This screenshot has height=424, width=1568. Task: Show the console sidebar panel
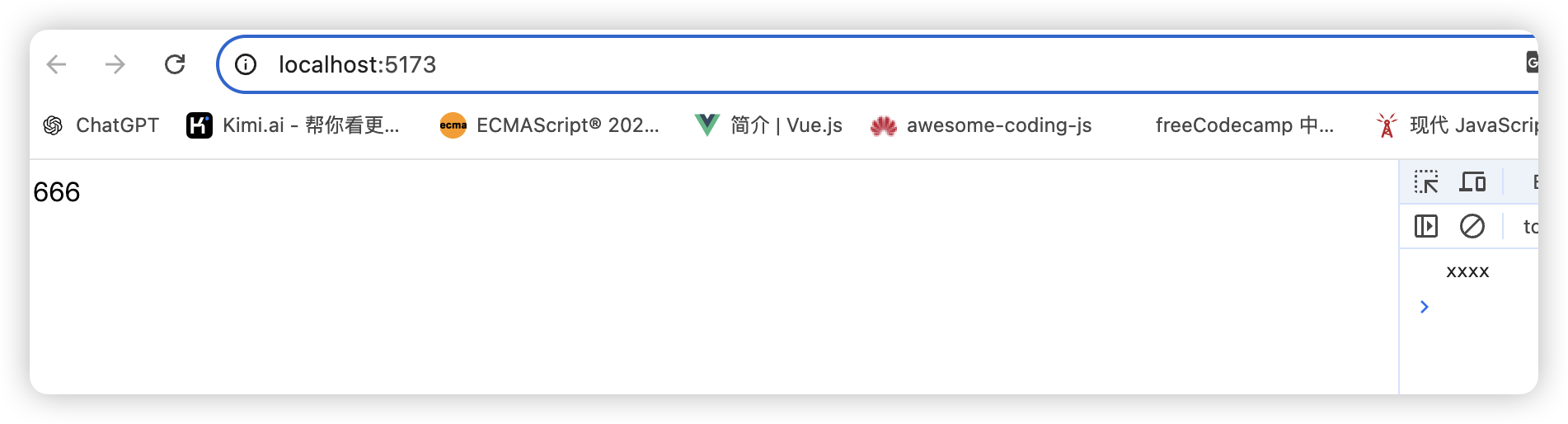[1426, 226]
